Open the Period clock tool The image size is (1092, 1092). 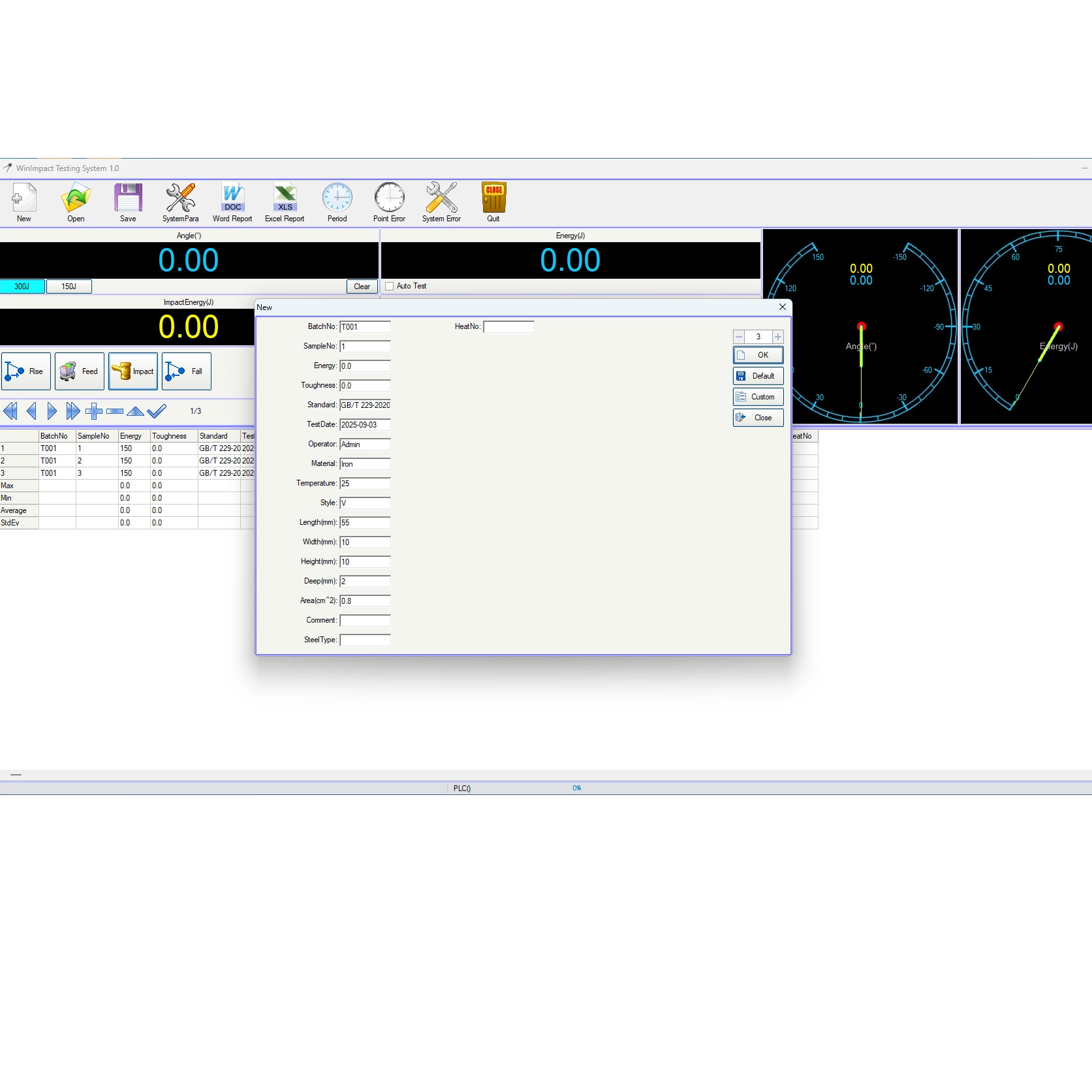[x=337, y=202]
